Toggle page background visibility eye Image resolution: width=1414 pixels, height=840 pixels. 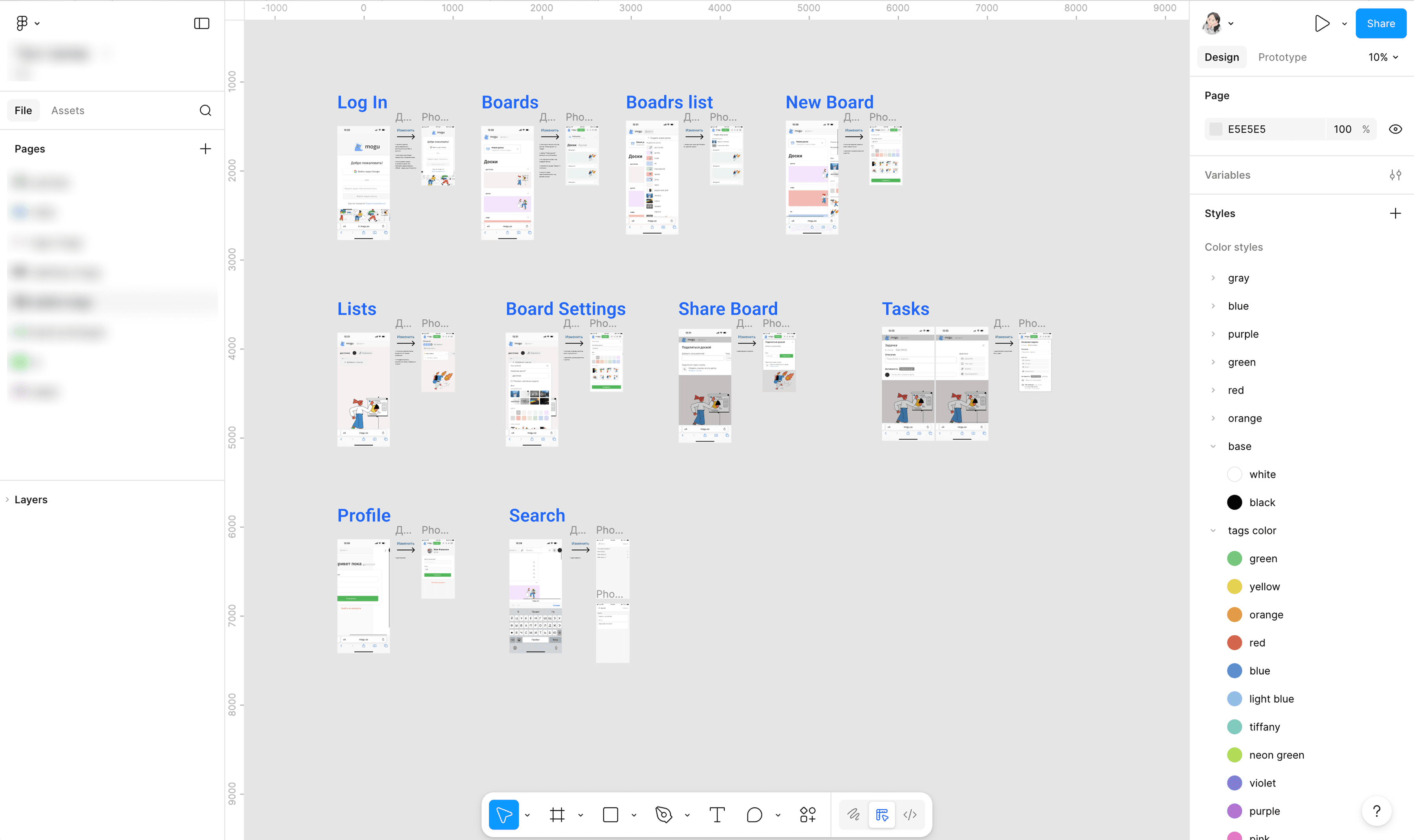point(1395,129)
